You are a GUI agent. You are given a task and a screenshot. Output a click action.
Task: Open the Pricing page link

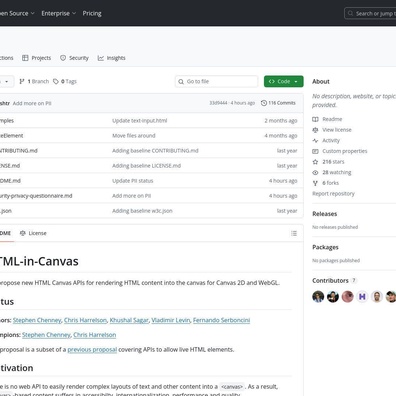(92, 13)
